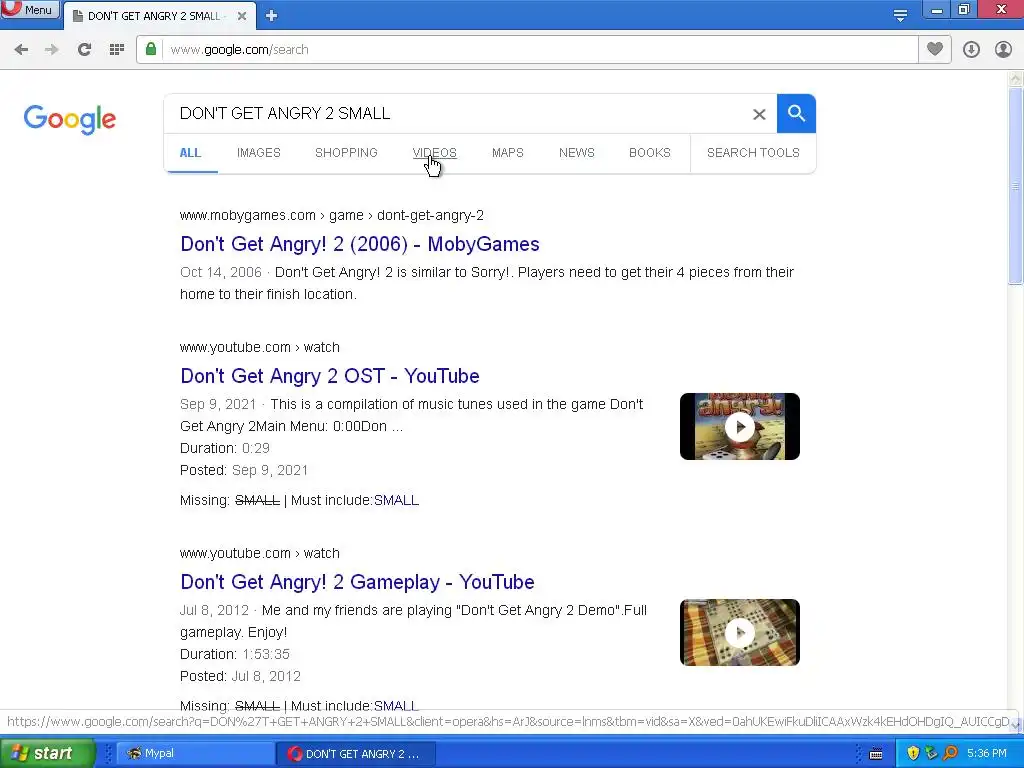
Task: Open the Opera Menu button
Action: (x=30, y=10)
